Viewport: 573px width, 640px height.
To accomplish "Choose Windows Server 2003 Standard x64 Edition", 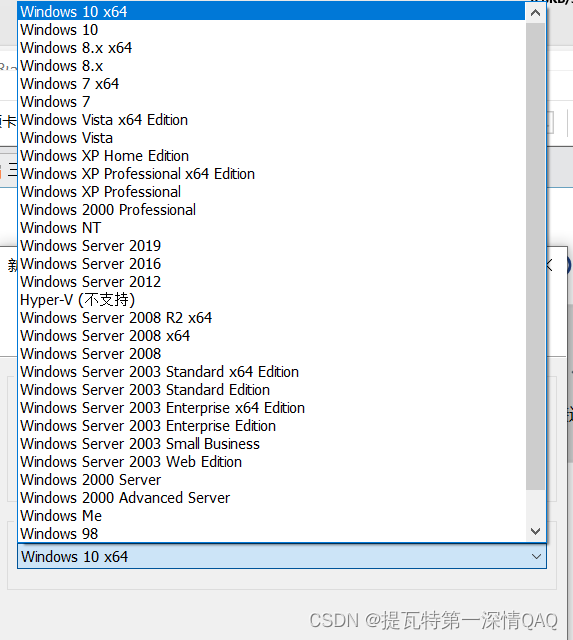I will click(271, 371).
